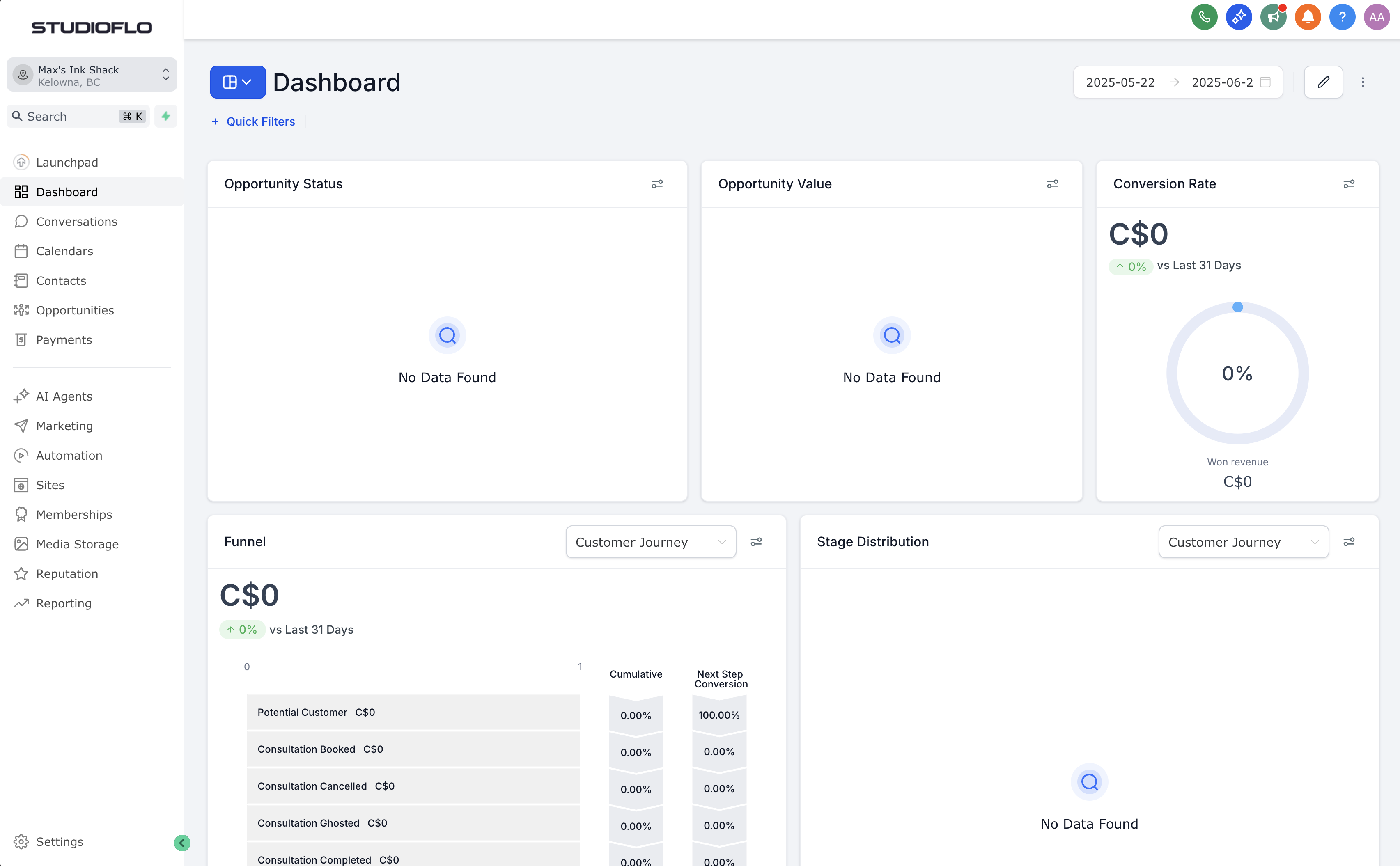This screenshot has height=866, width=1400.
Task: Click the blue help question mark icon
Action: click(x=1342, y=17)
